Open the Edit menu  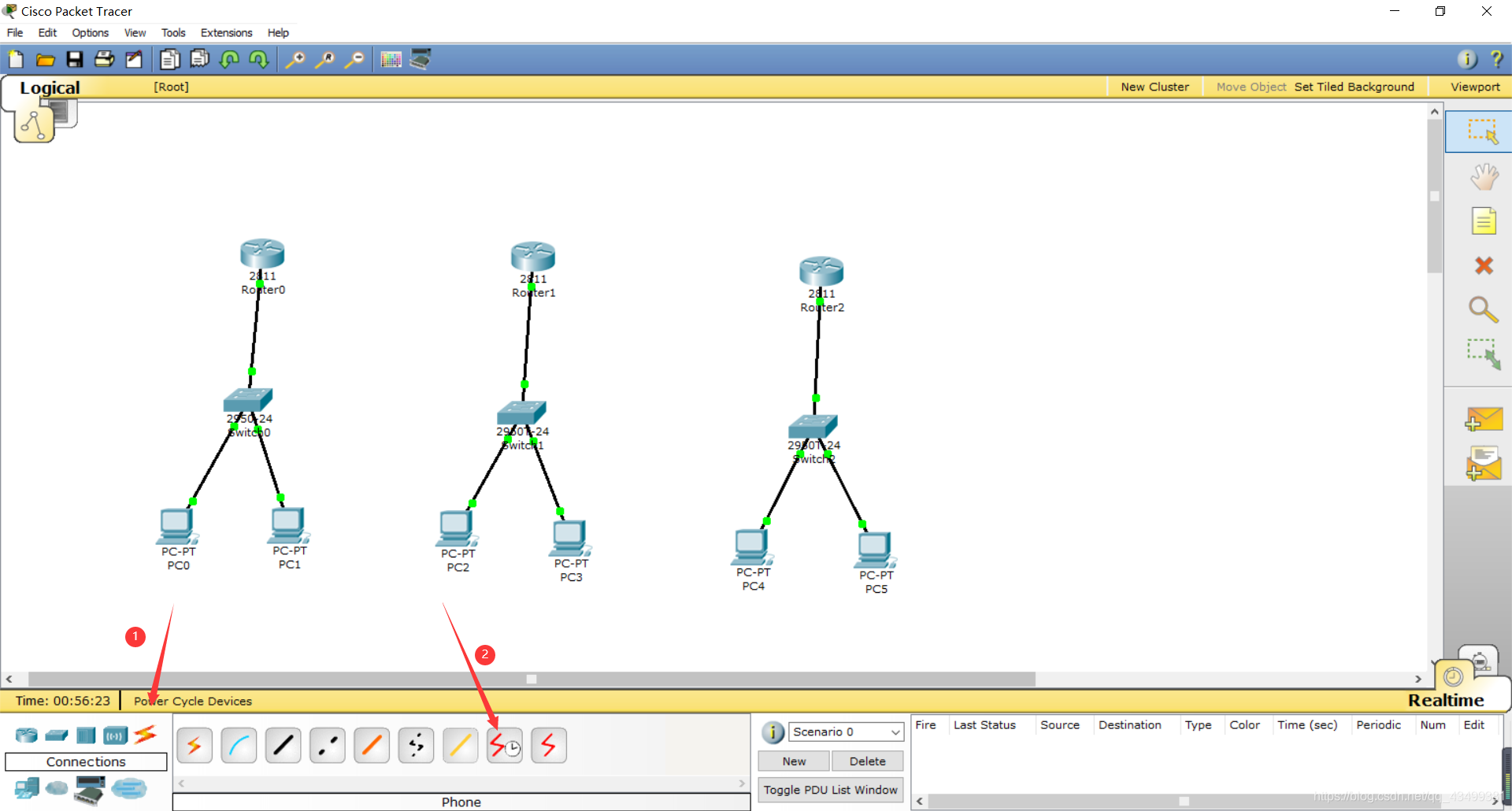pyautogui.click(x=47, y=32)
